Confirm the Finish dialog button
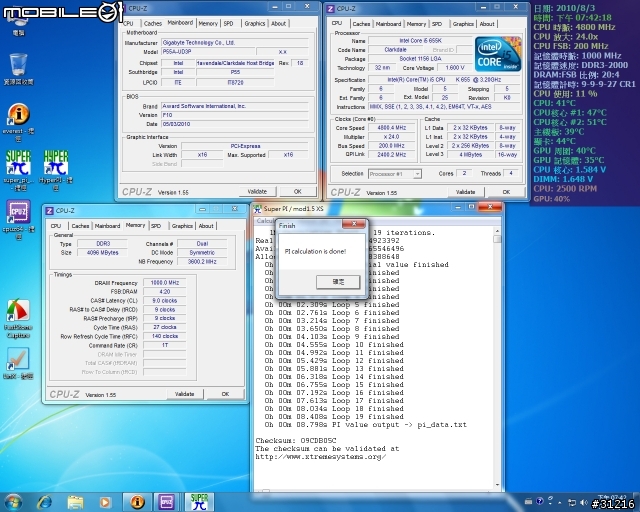 point(338,282)
